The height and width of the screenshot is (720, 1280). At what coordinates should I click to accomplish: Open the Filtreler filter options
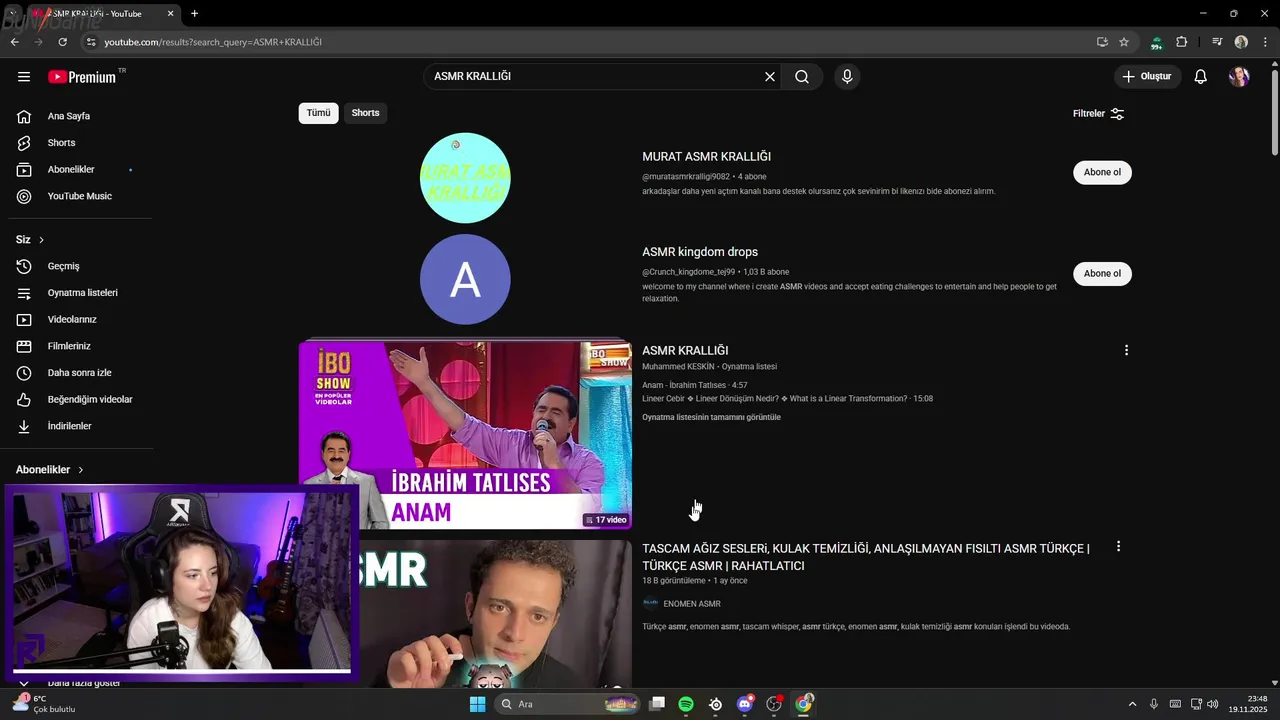point(1099,114)
